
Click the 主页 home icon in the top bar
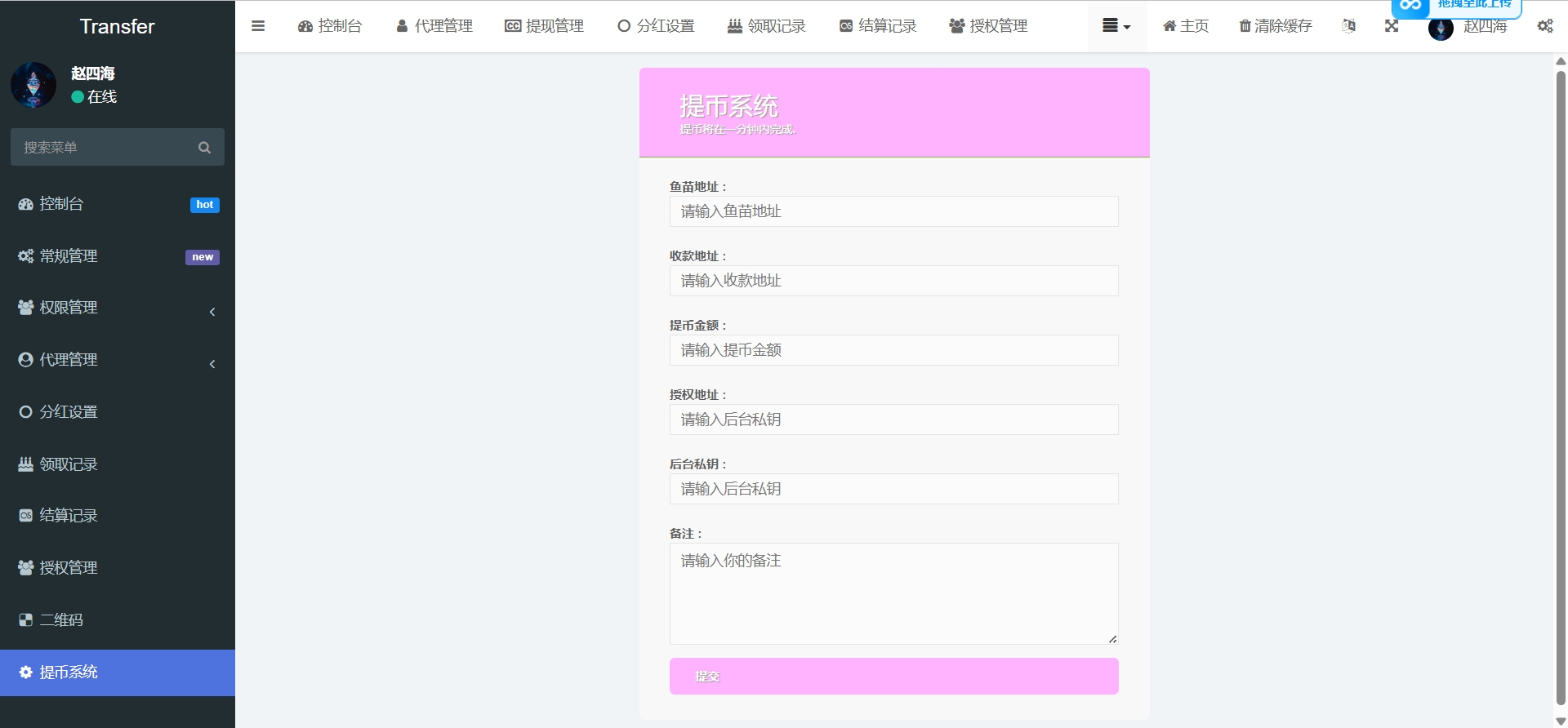tap(1169, 26)
